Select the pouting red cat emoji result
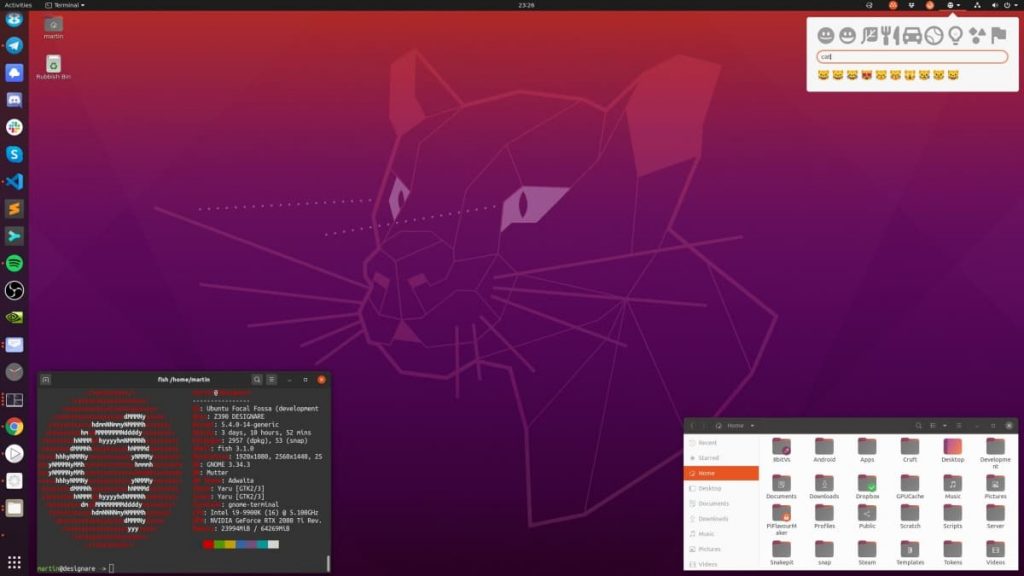The width and height of the screenshot is (1024, 576). (866, 75)
